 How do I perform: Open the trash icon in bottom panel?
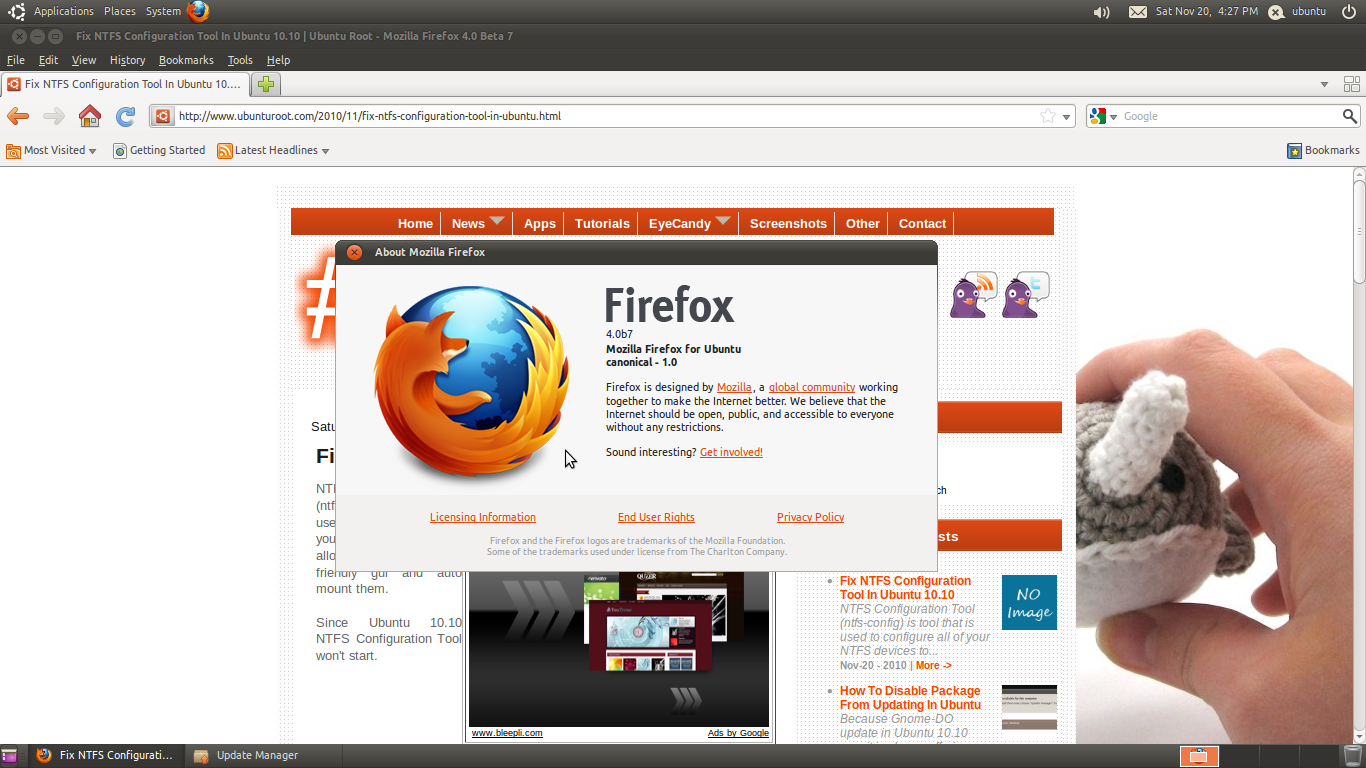[1353, 755]
